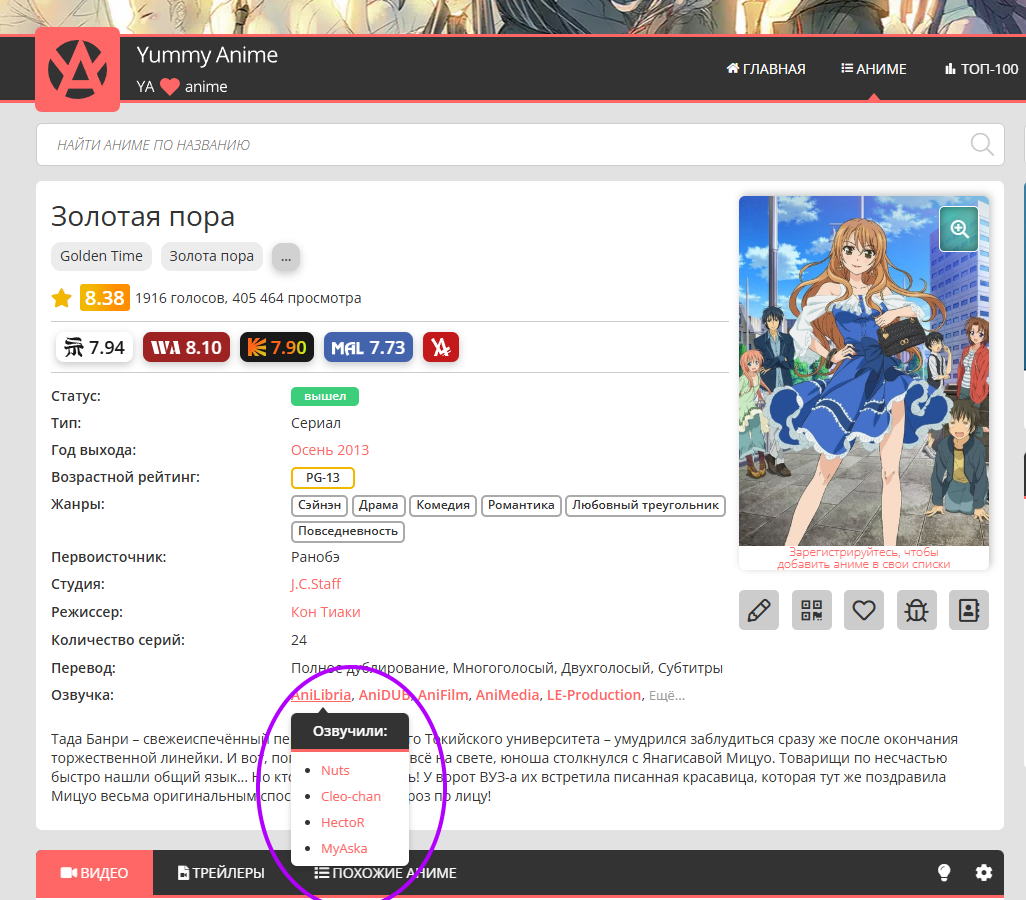The height and width of the screenshot is (900, 1026).
Task: Switch to the ПОХОЖИЕ АНИМЕ tab
Action: [385, 873]
